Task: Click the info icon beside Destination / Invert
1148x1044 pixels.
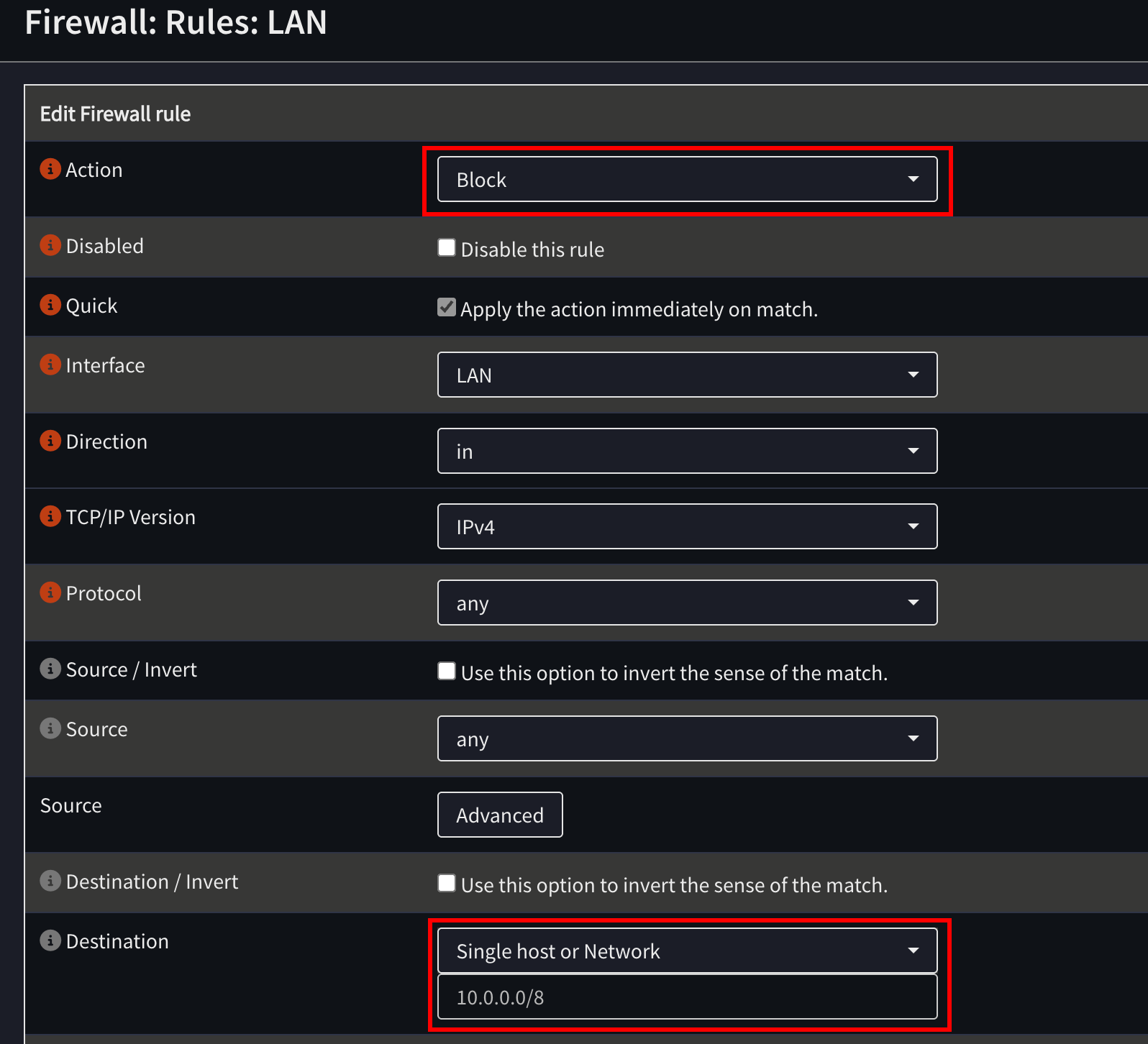Action: coord(50,881)
